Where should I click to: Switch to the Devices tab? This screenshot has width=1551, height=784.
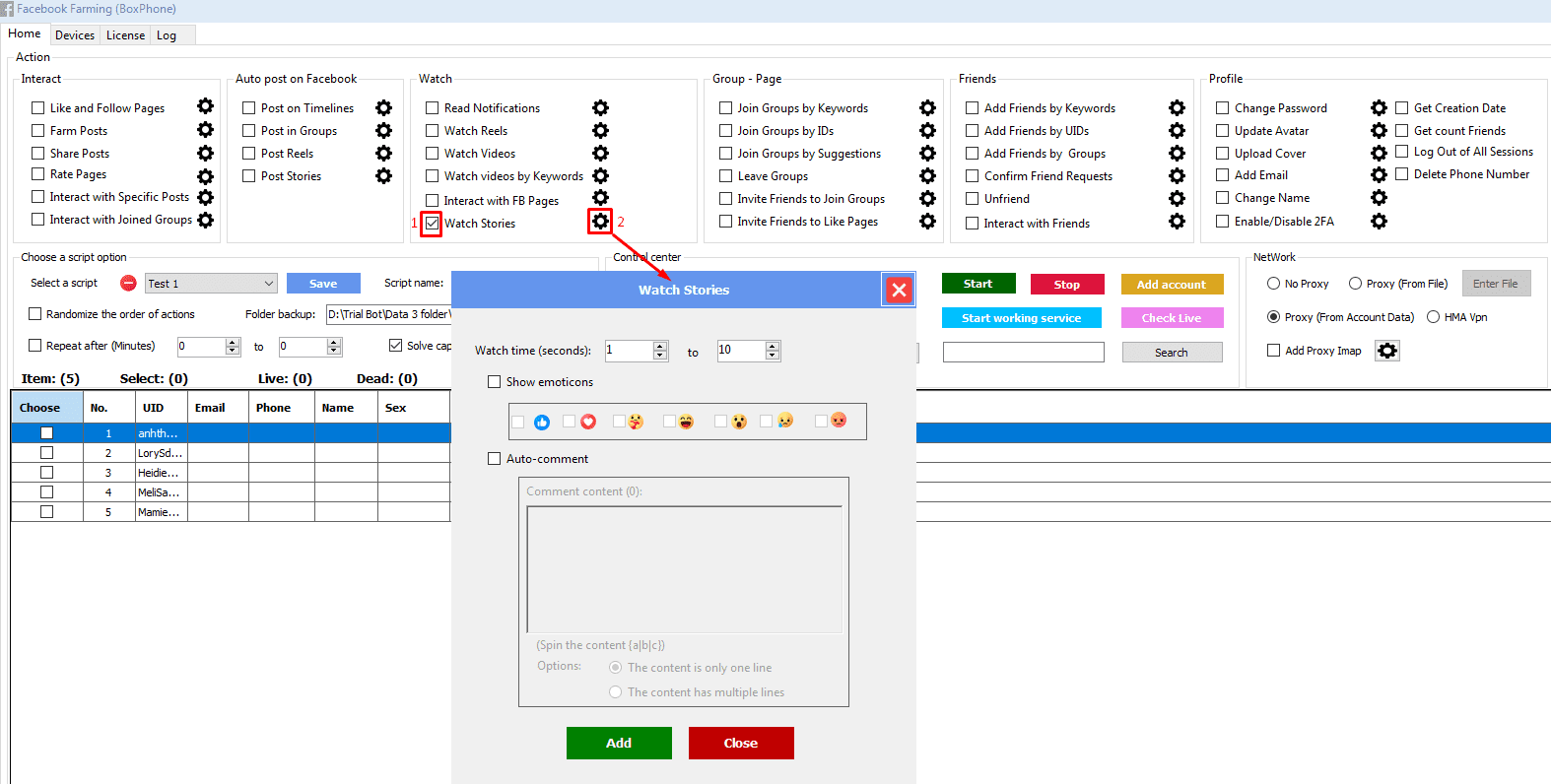(75, 35)
